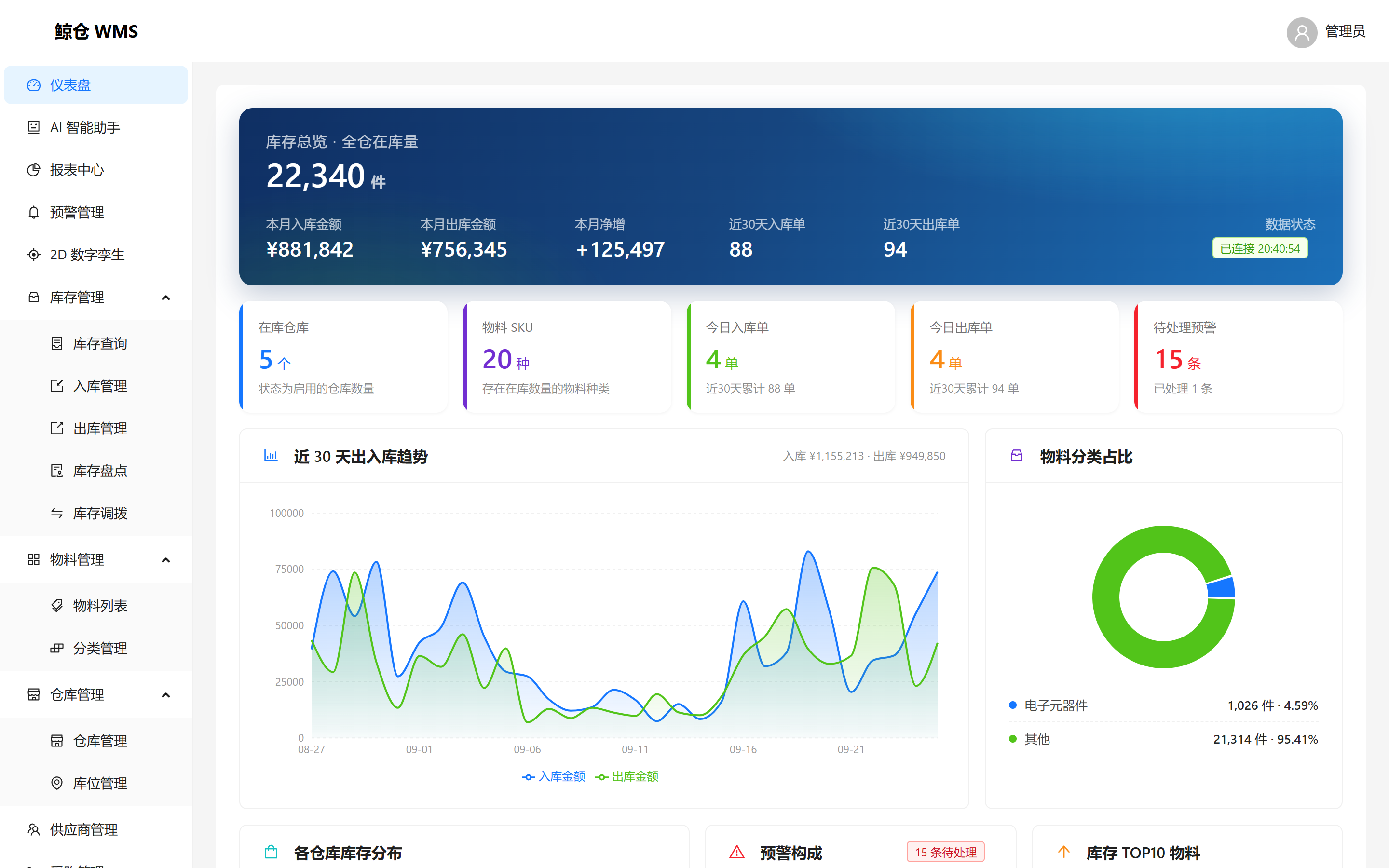The image size is (1389, 868).
Task: Toggle the 出库金额 legend series
Action: [627, 777]
